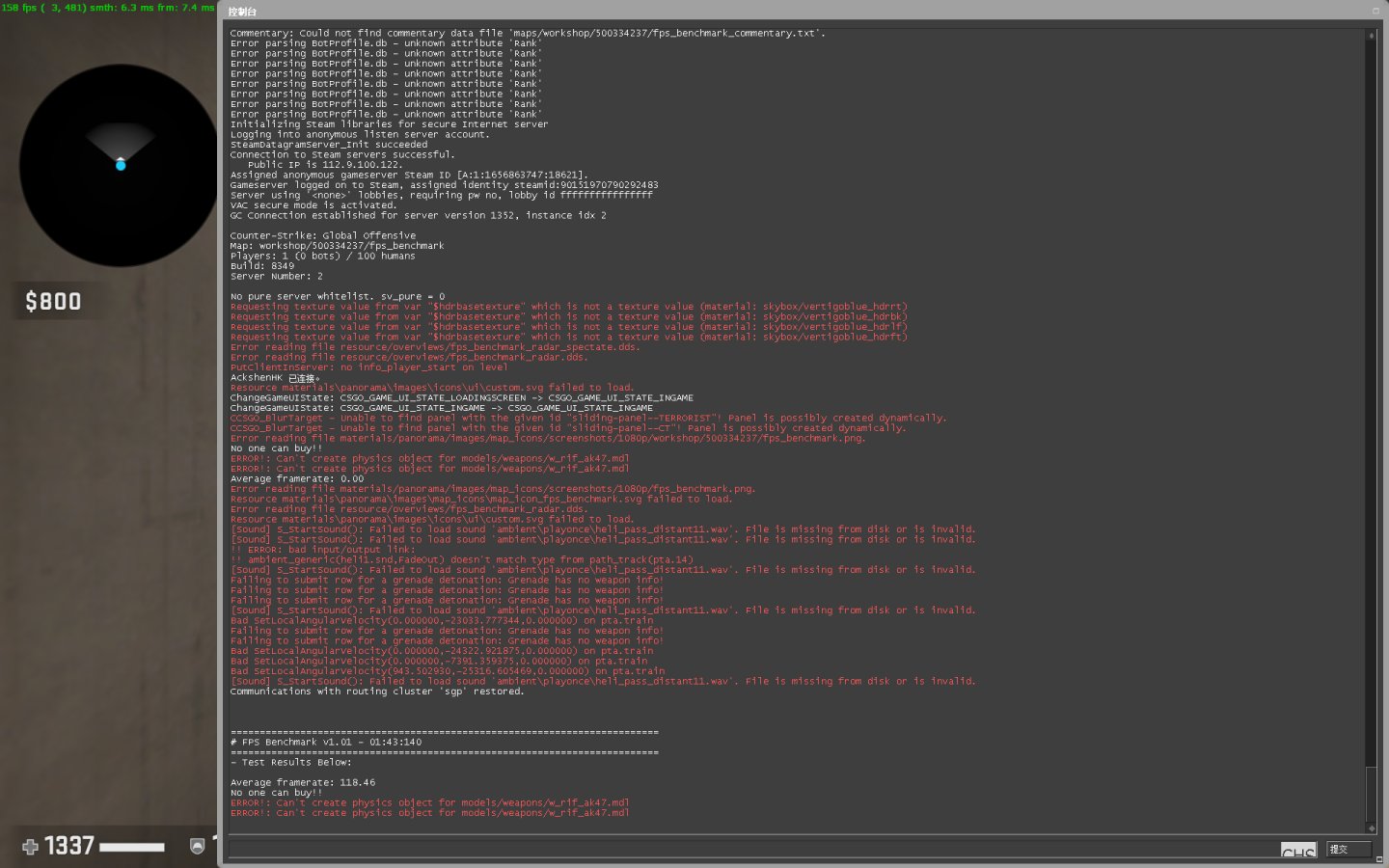The width and height of the screenshot is (1389, 868).
Task: Click the 提交 submit button
Action: tap(1348, 850)
